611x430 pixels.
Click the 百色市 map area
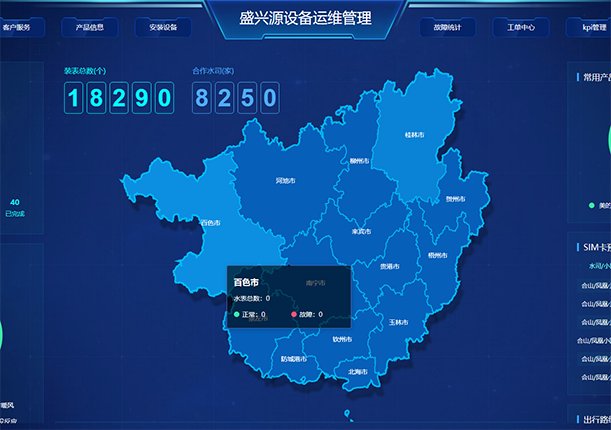point(210,223)
